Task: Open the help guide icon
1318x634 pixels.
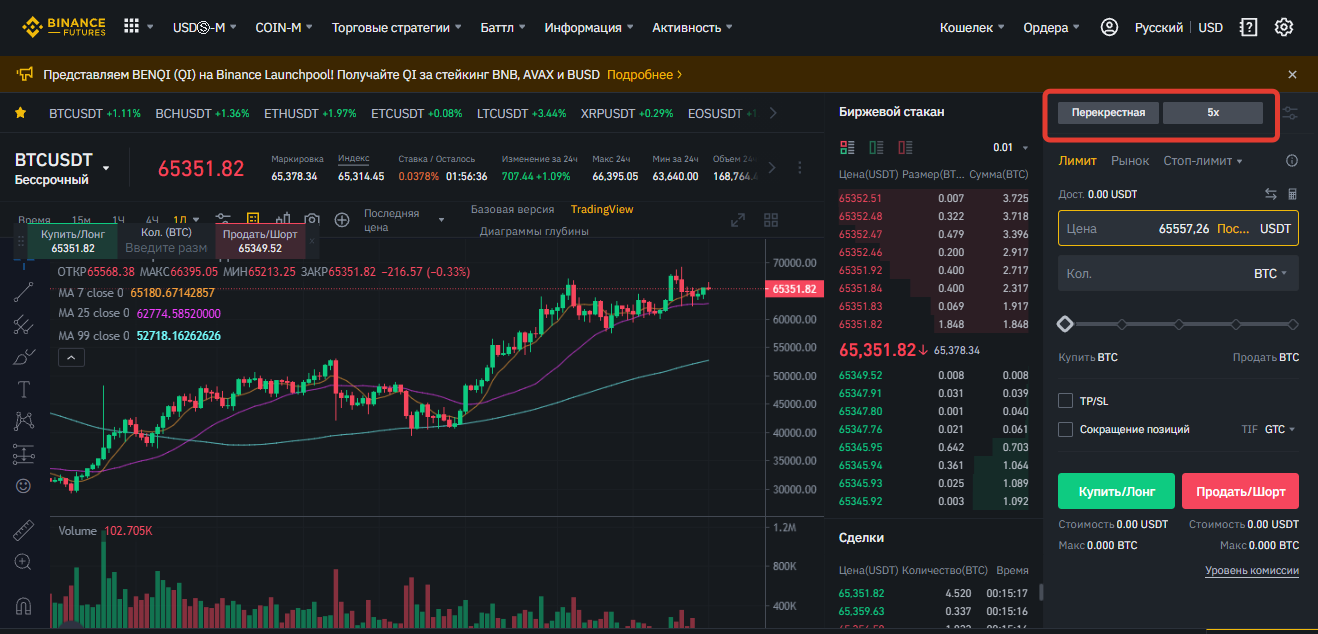Action: pos(1248,27)
